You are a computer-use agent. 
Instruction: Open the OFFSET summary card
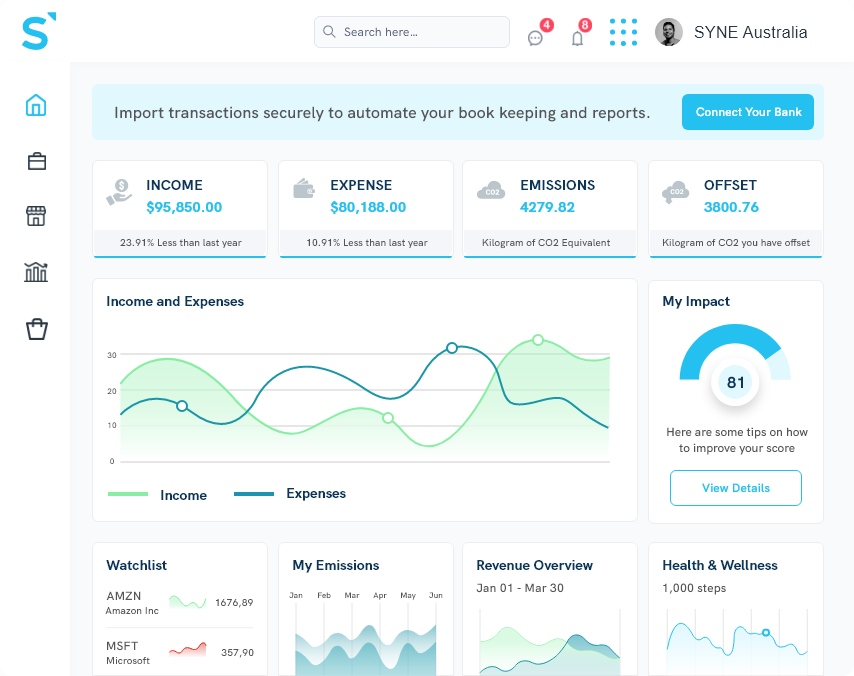click(x=735, y=208)
